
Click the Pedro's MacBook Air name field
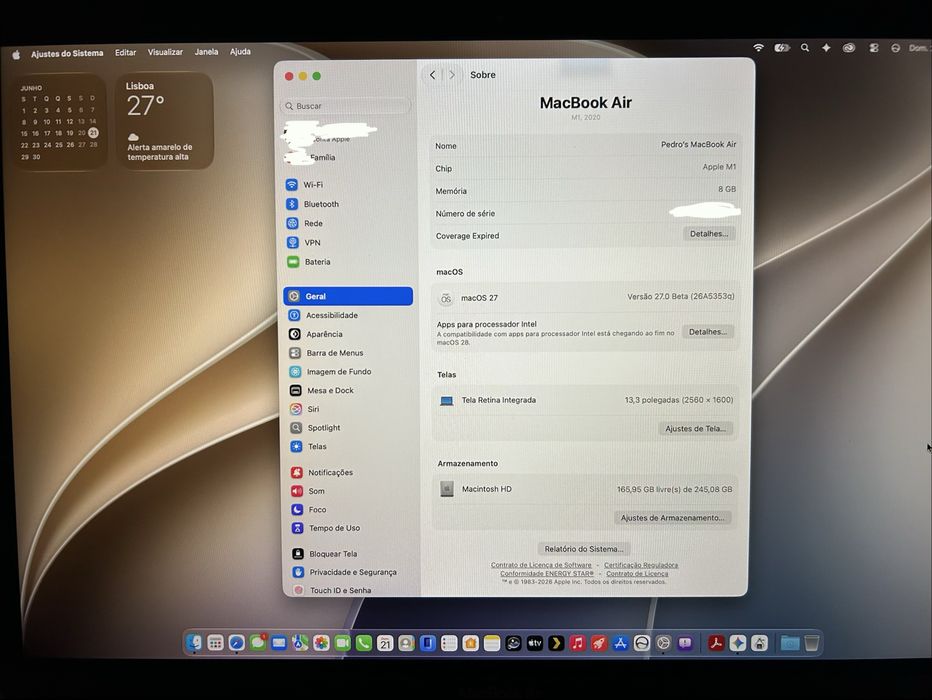[698, 144]
